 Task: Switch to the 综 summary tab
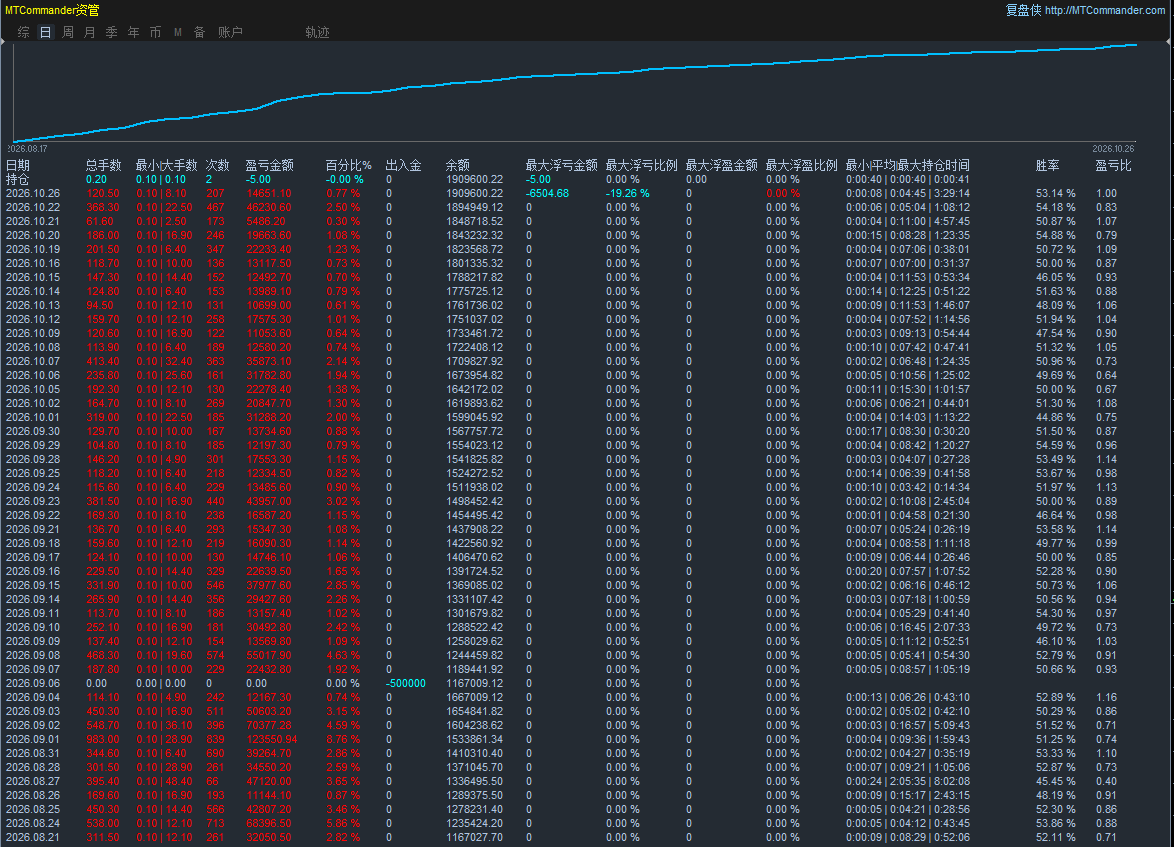[x=23, y=32]
